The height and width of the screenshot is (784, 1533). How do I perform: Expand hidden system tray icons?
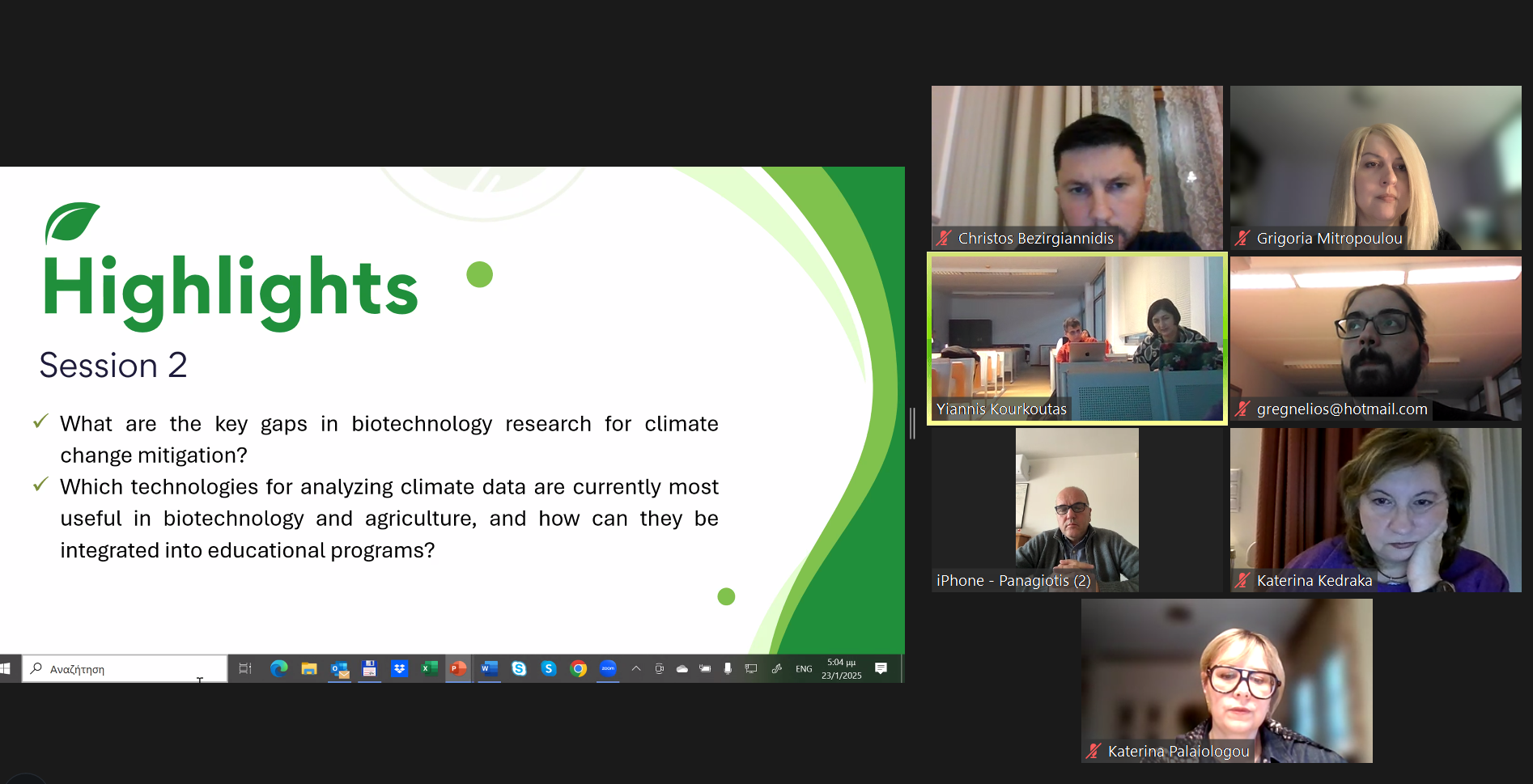[636, 668]
